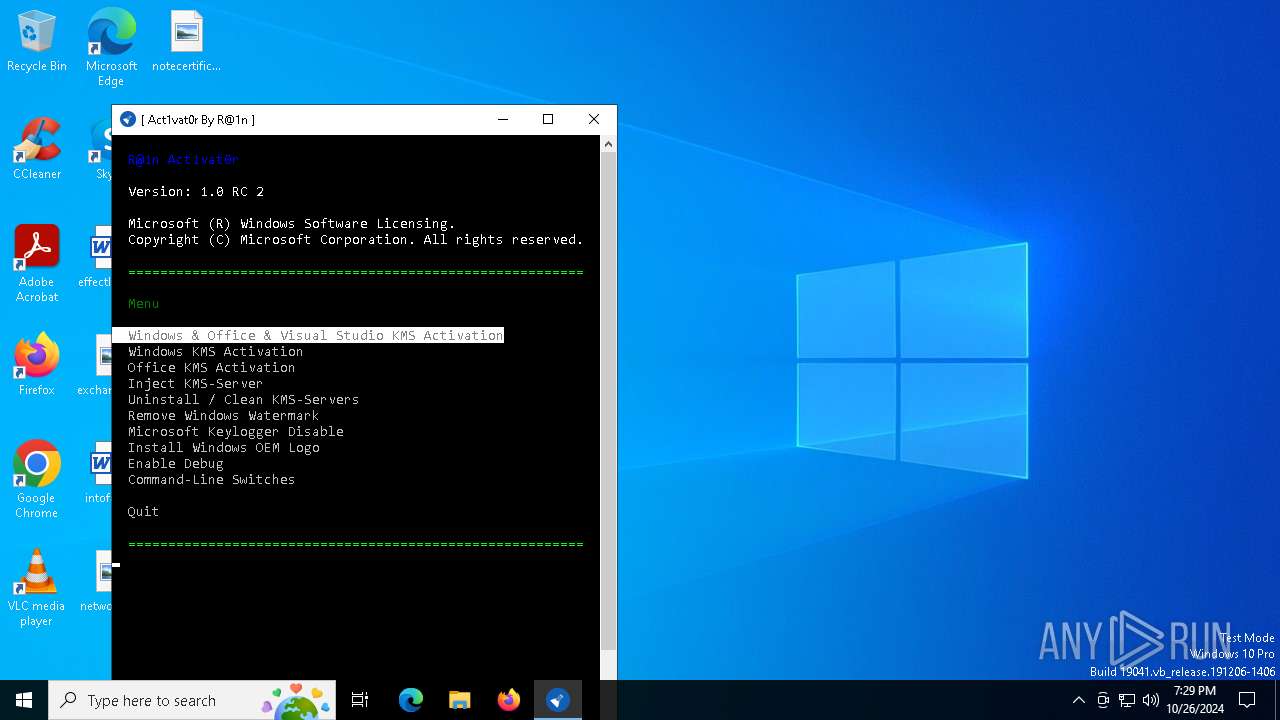Open File Explorer from taskbar

pos(459,700)
